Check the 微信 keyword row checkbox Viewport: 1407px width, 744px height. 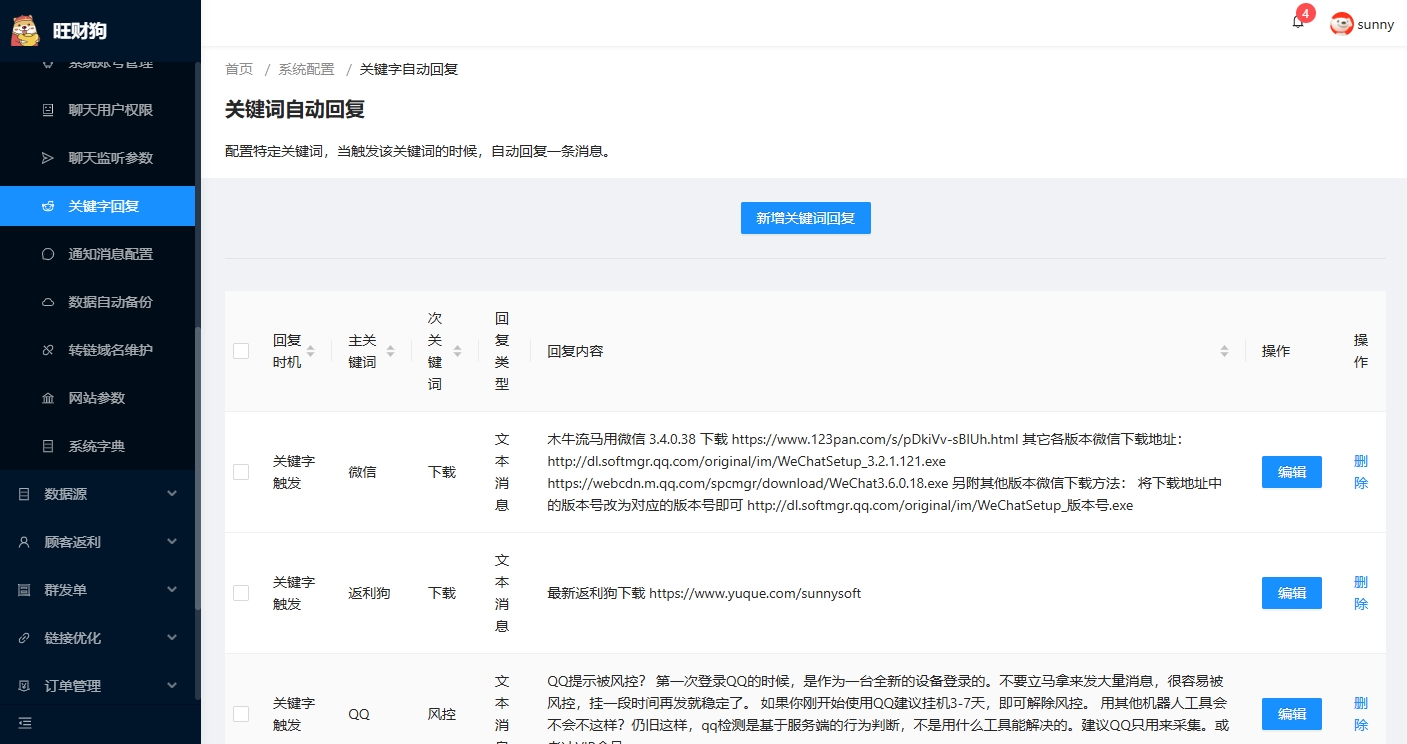(241, 472)
